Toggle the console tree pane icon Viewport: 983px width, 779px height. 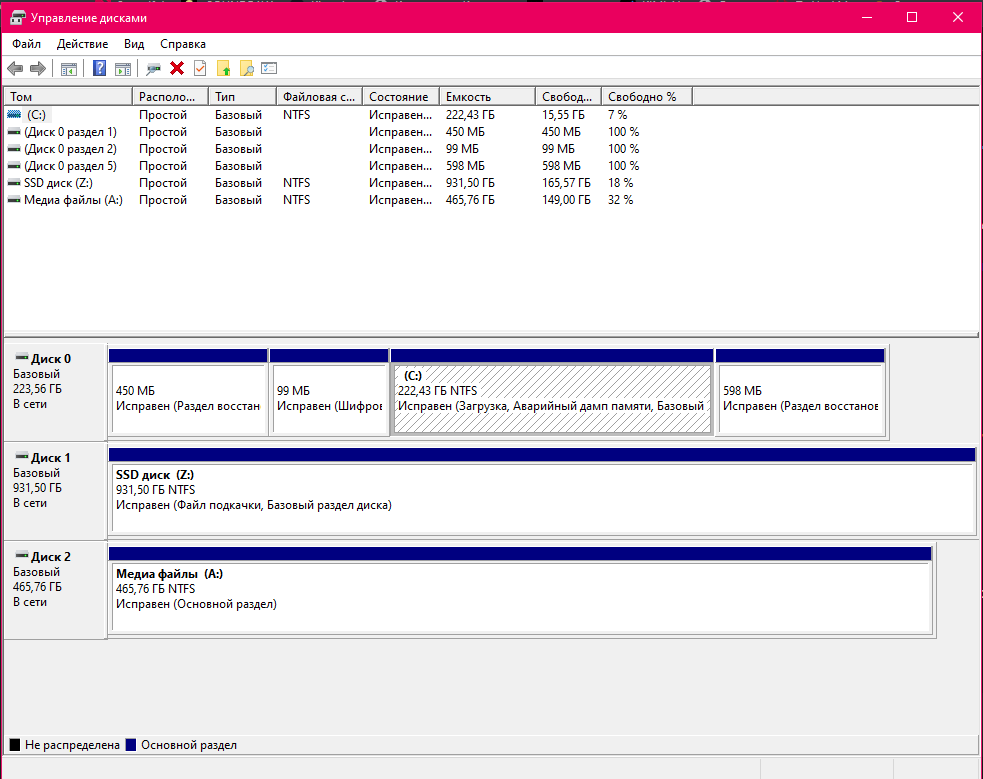(68, 69)
